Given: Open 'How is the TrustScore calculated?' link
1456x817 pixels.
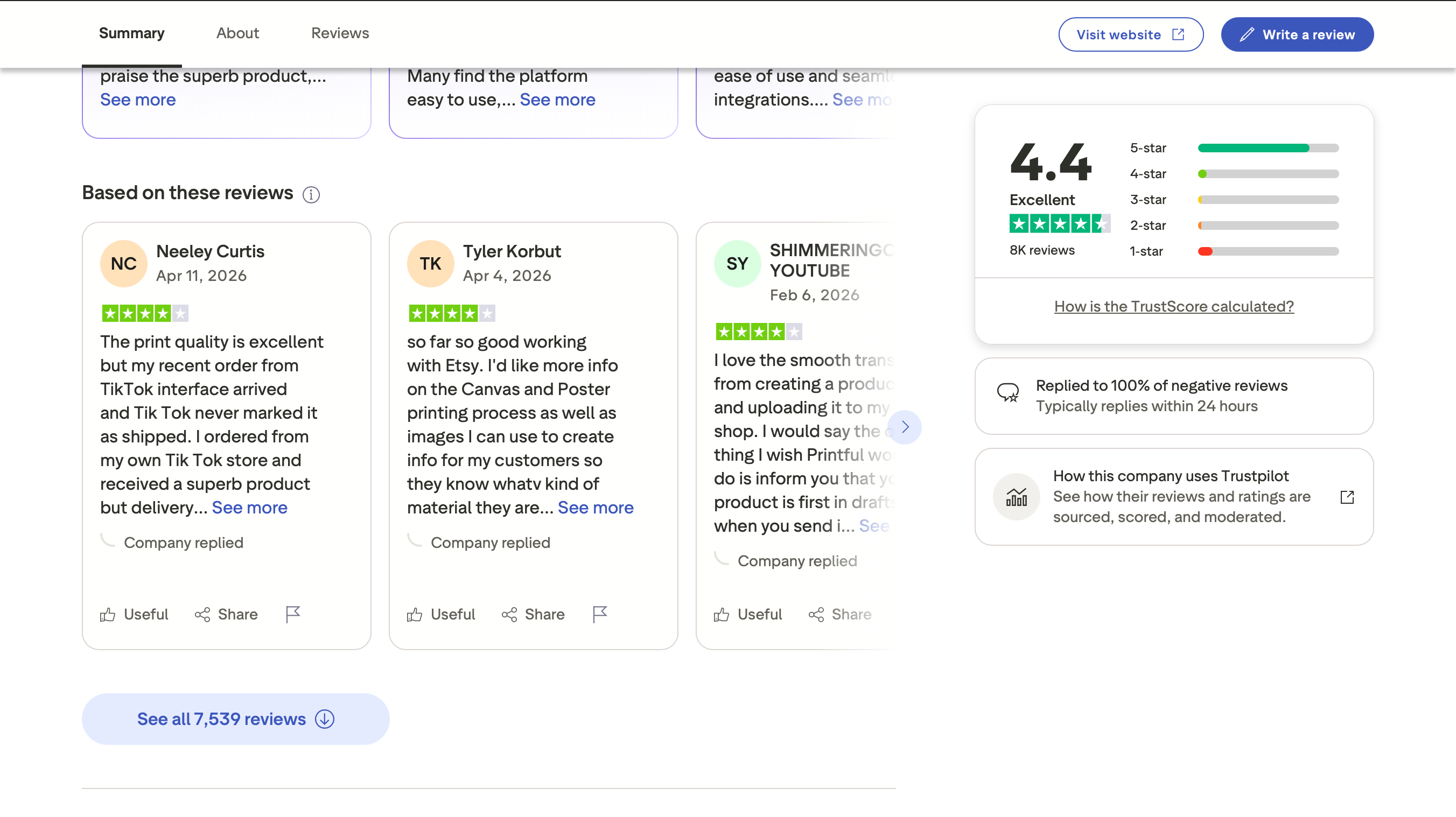Looking at the screenshot, I should tap(1173, 306).
